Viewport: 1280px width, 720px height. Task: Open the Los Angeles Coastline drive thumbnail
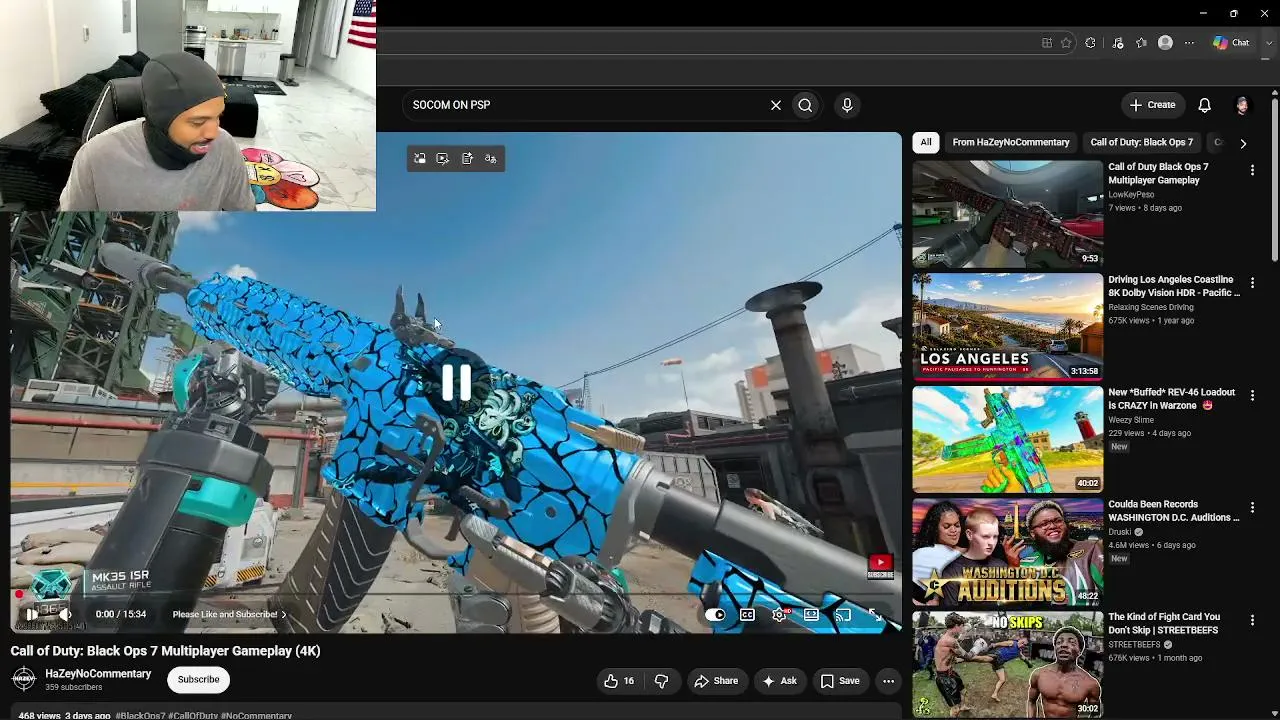(x=1007, y=327)
